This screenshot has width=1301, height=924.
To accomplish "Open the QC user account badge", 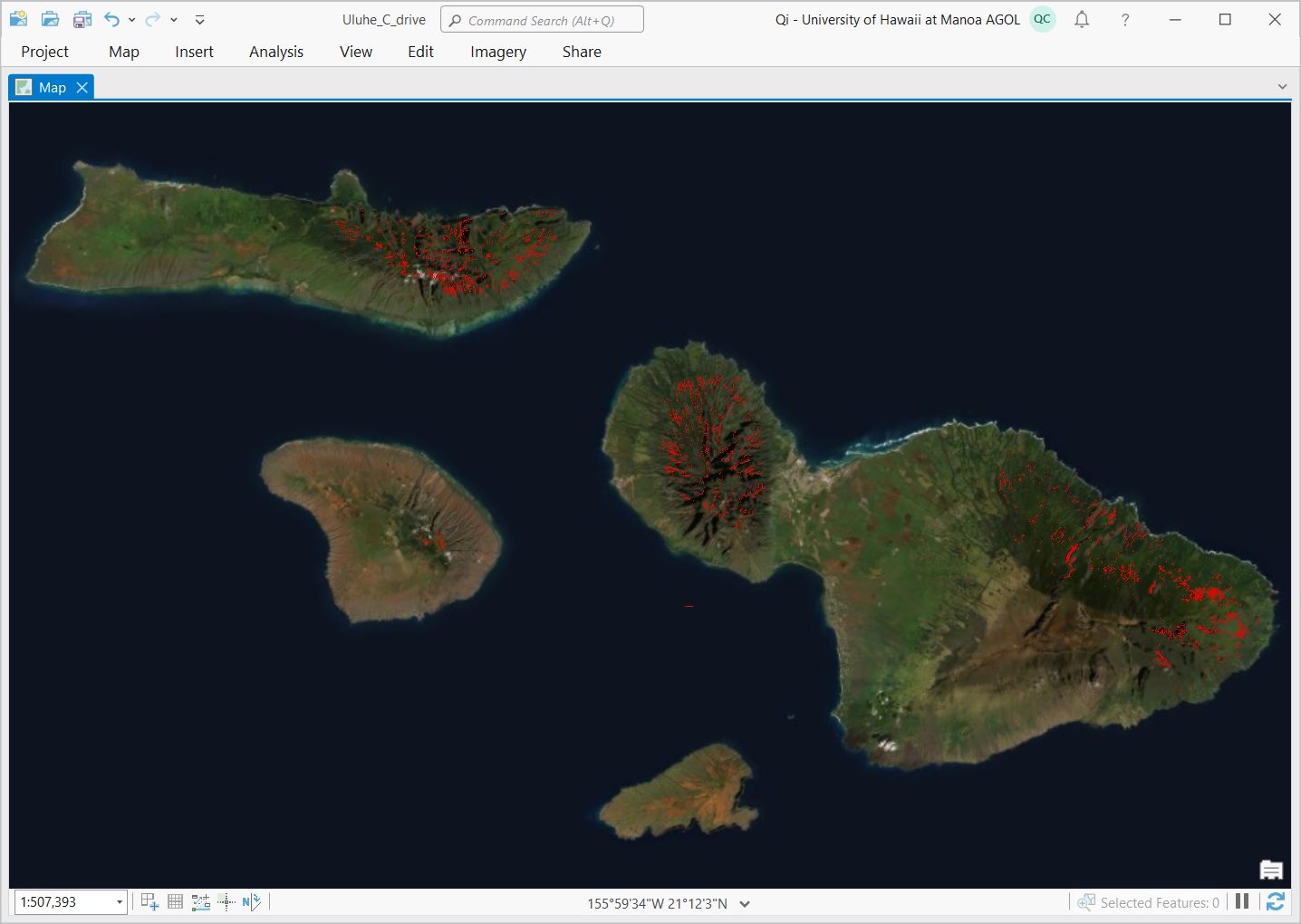I will (1043, 19).
